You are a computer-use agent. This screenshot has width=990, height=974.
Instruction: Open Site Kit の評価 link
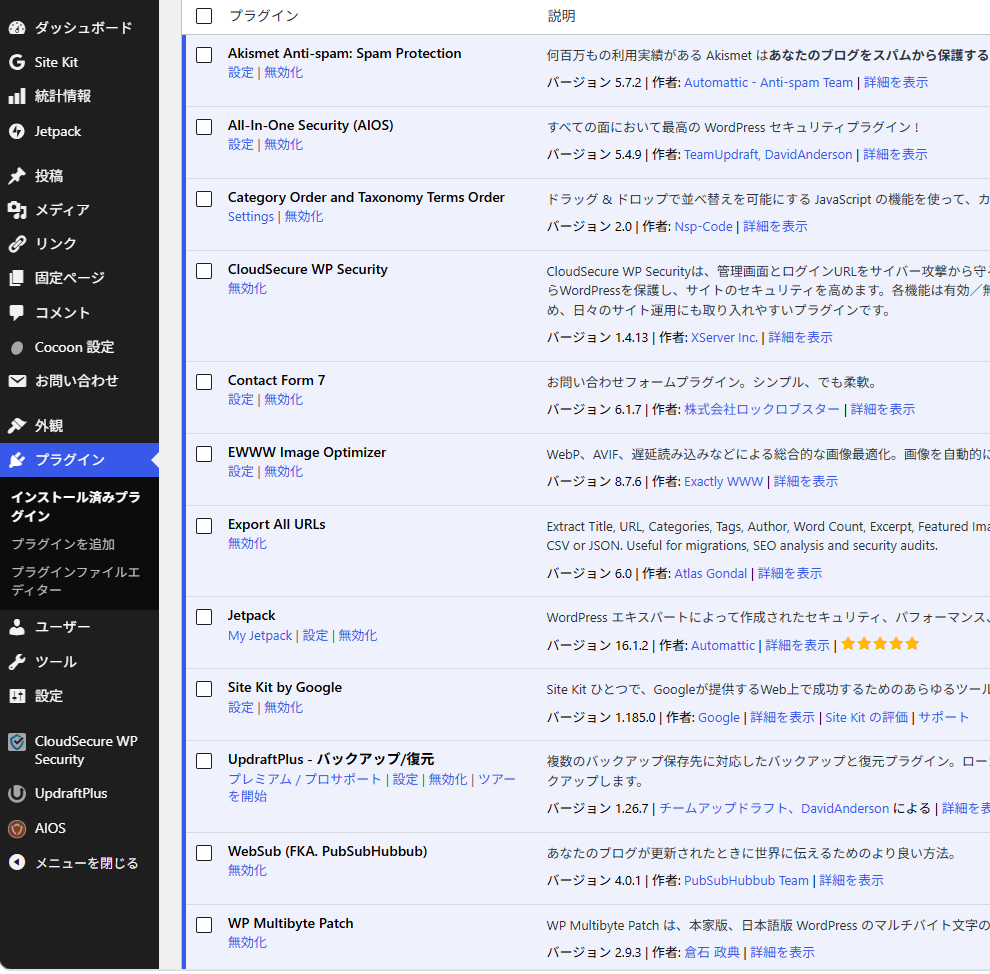coord(866,718)
